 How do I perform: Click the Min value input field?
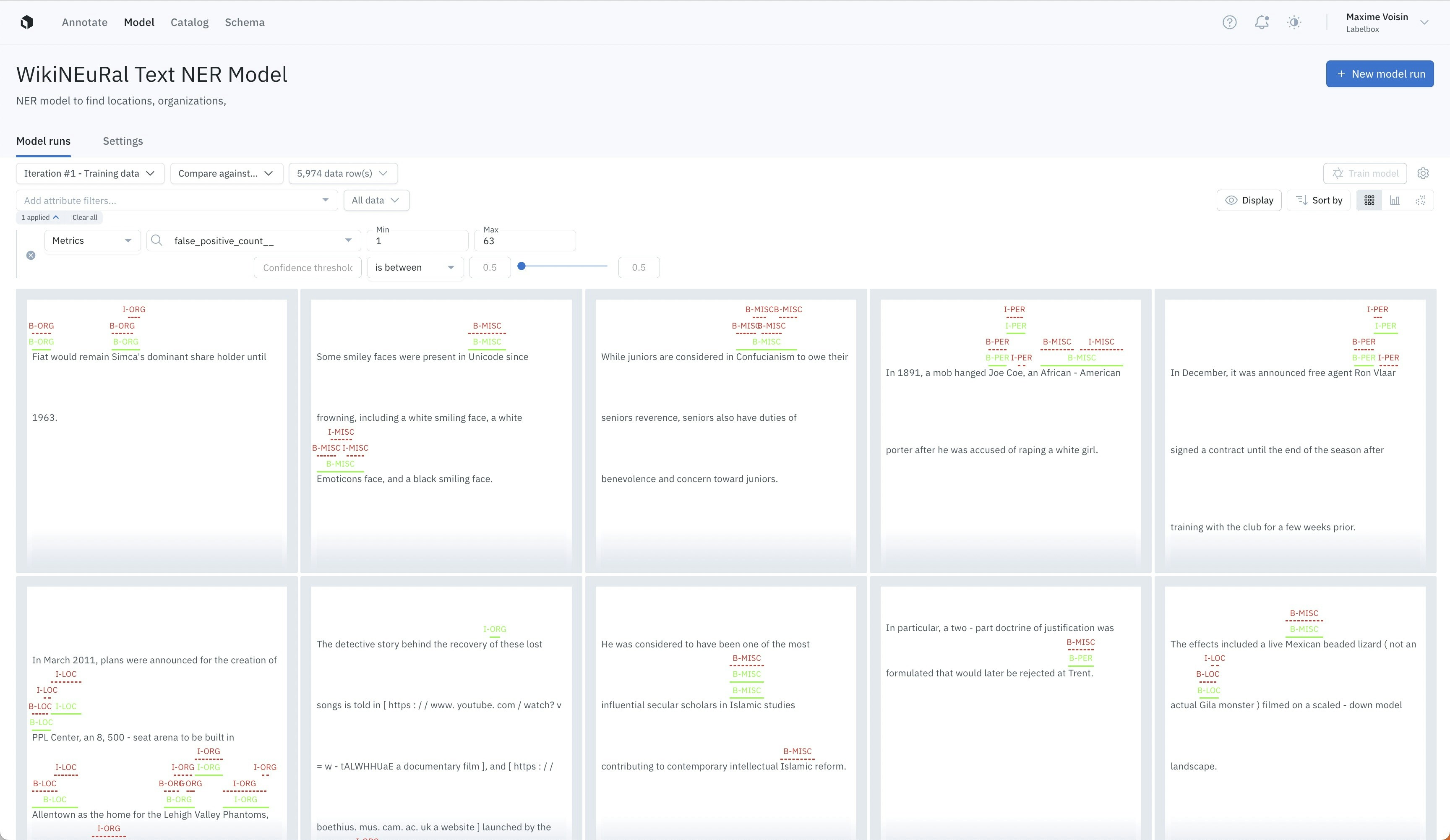[417, 240]
